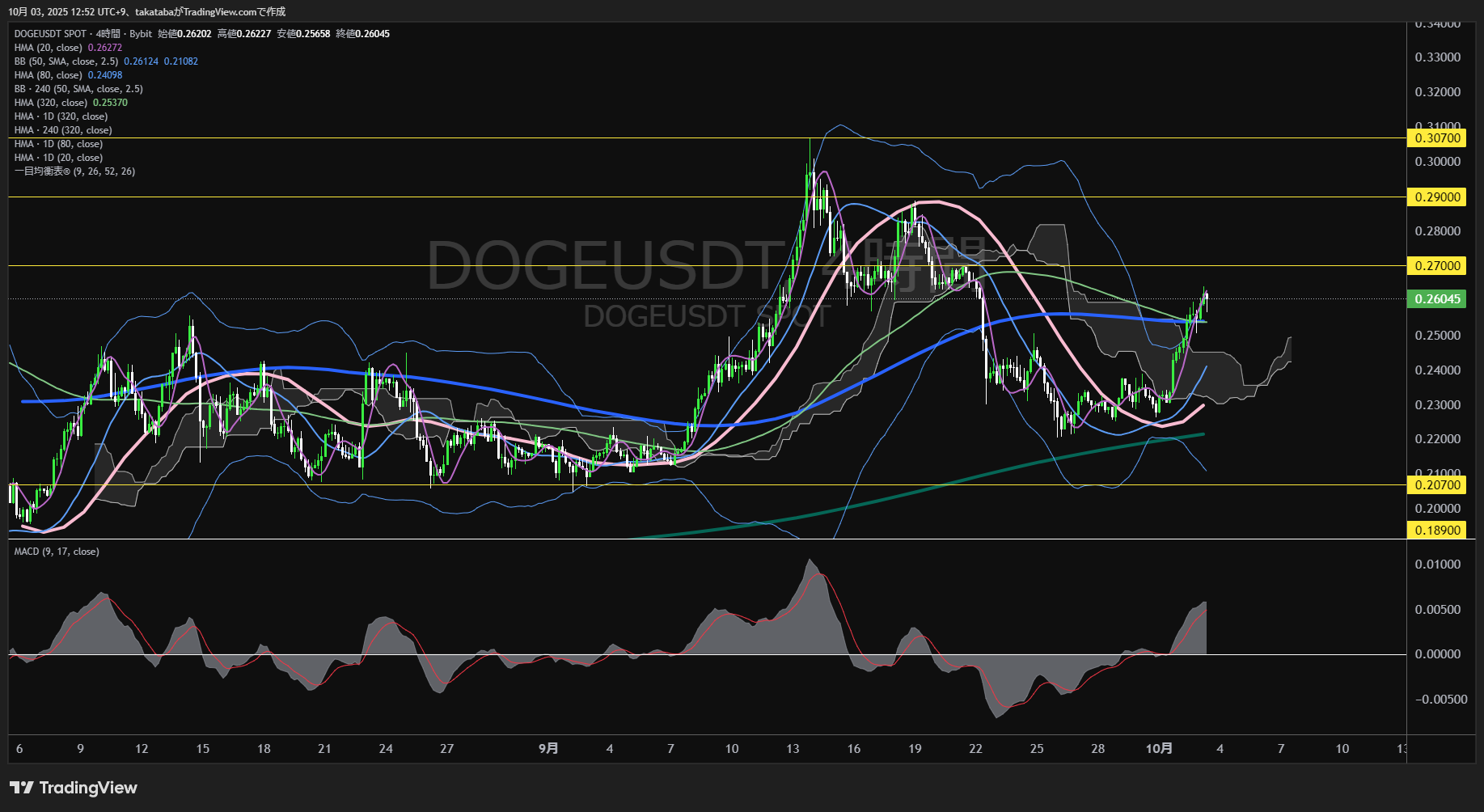The width and height of the screenshot is (1484, 812).
Task: Click the HMA · 1D (20, close) legend
Action: click(58, 158)
